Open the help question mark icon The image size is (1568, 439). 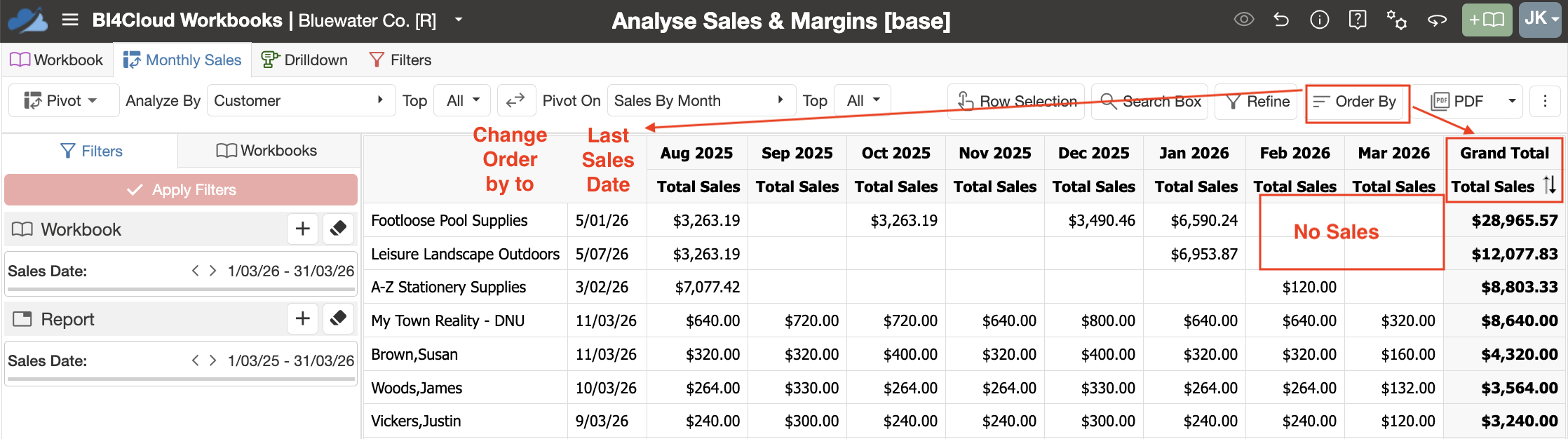point(1358,20)
